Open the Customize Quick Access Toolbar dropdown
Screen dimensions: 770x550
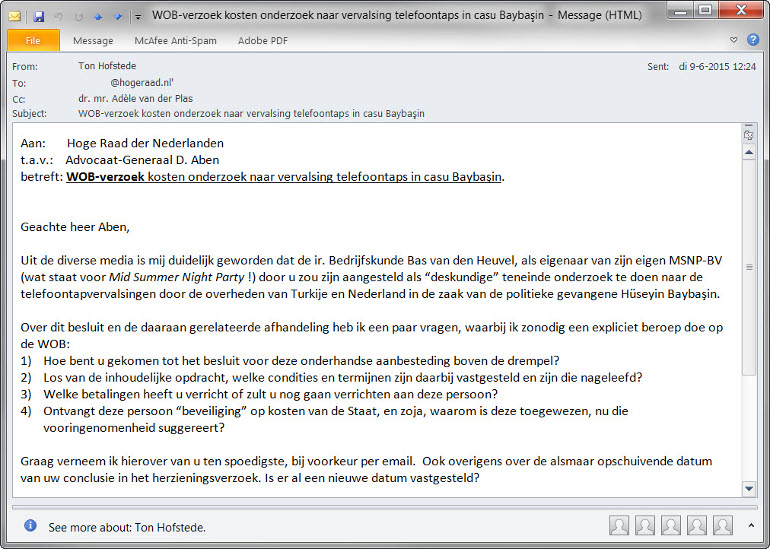(x=138, y=17)
